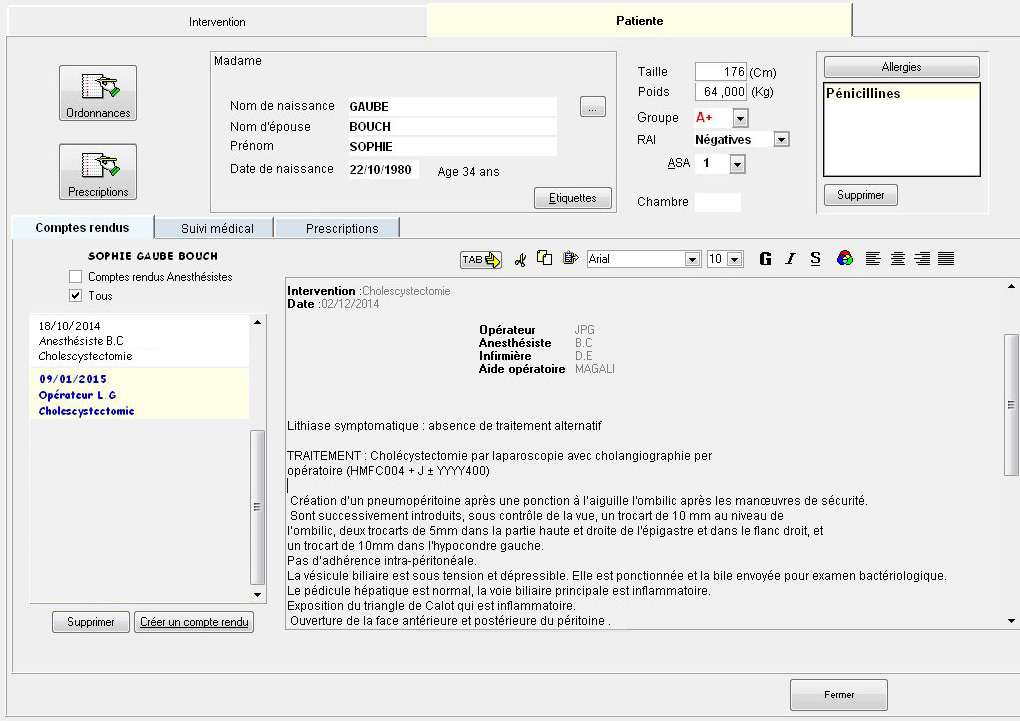Click Supprimer under the allergies list
This screenshot has height=721, width=1020.
tap(861, 195)
